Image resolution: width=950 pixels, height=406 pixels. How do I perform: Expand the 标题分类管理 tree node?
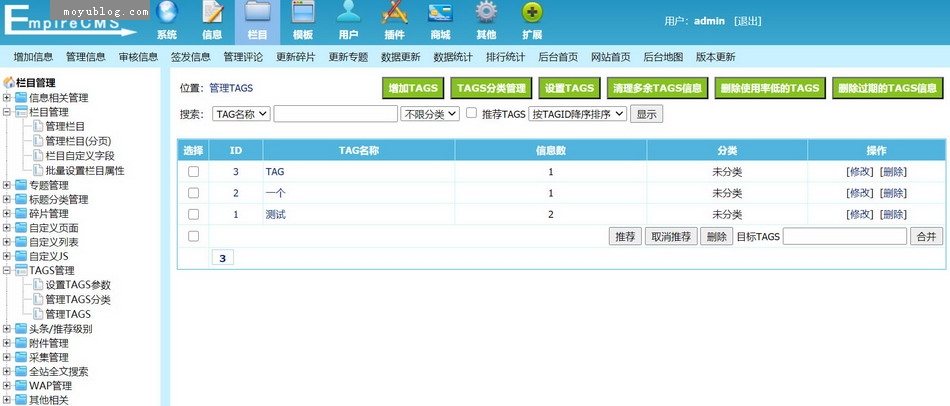click(x=7, y=199)
